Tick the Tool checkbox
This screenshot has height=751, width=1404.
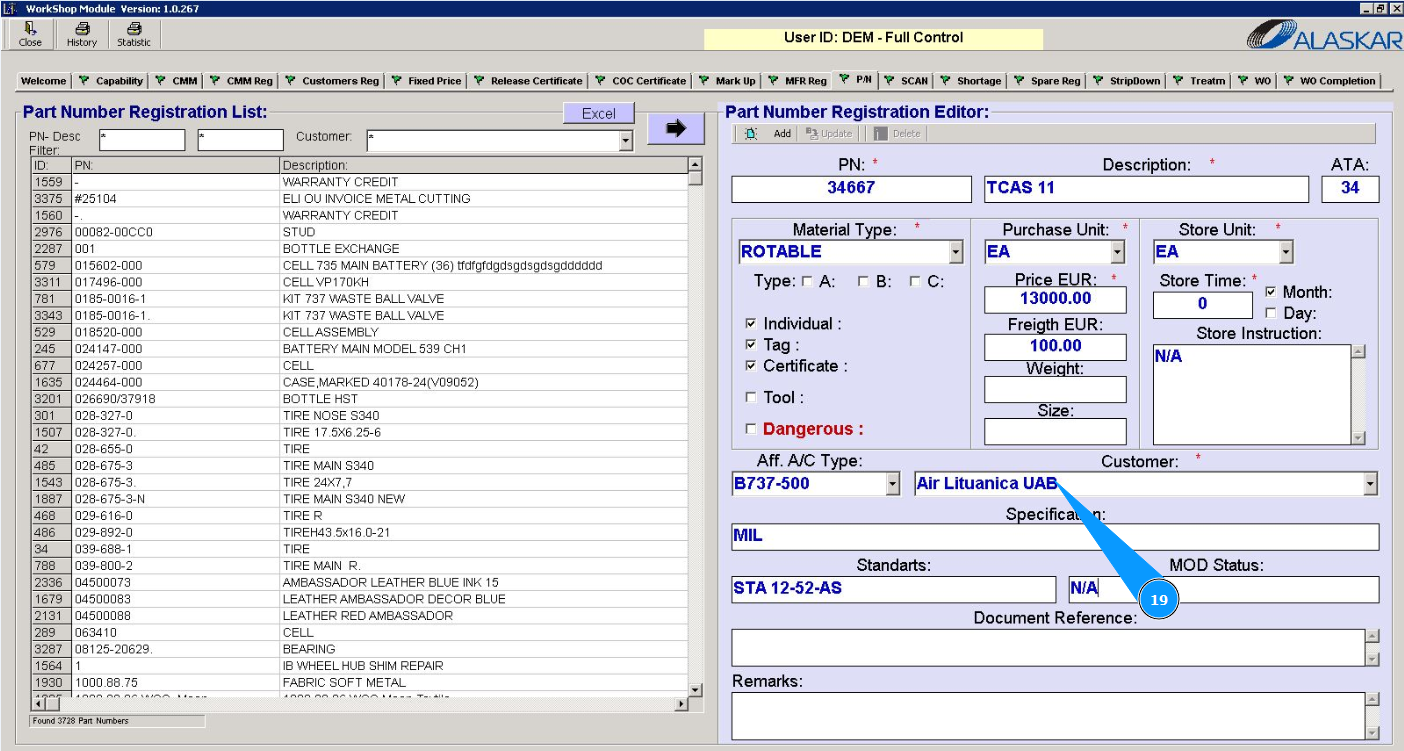coord(751,398)
